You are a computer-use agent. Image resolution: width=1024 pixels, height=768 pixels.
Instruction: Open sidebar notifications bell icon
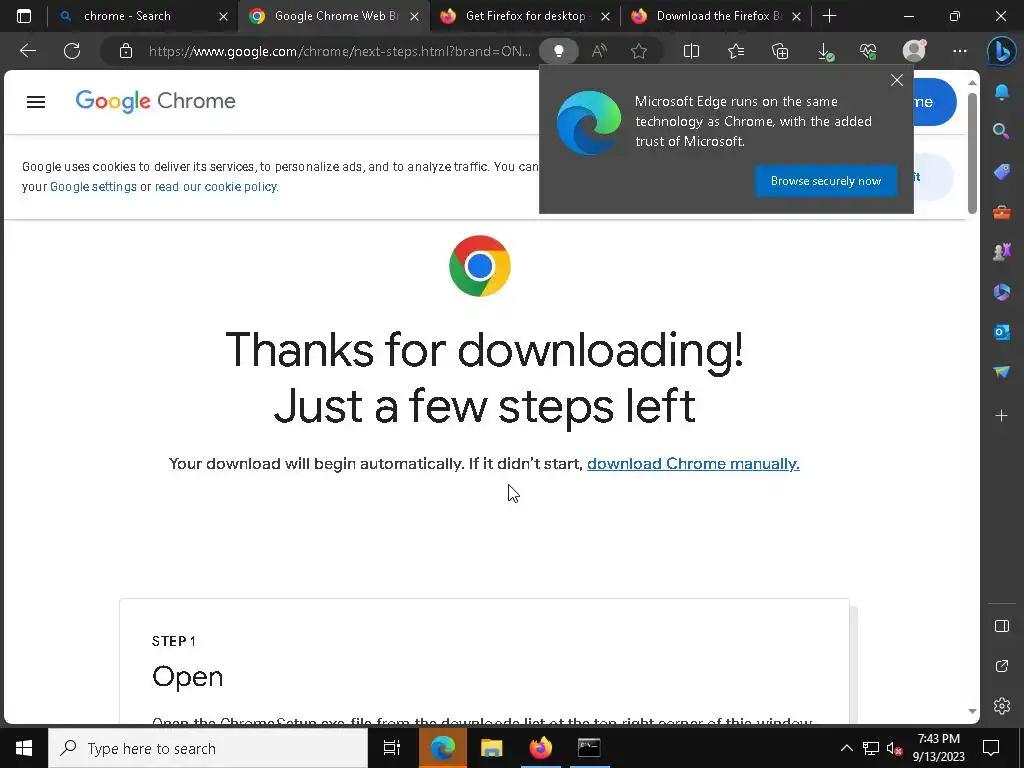1002,92
